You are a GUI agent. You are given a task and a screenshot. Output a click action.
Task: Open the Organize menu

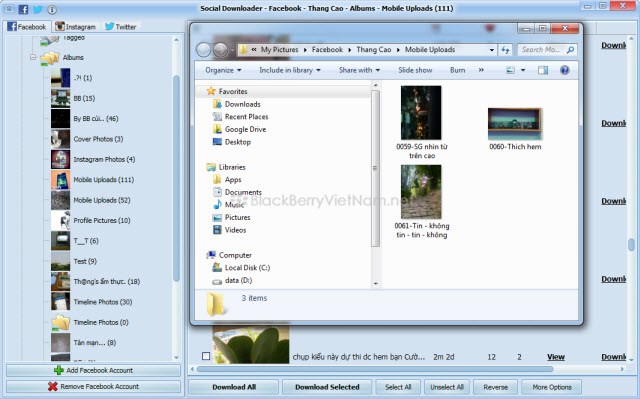223,70
